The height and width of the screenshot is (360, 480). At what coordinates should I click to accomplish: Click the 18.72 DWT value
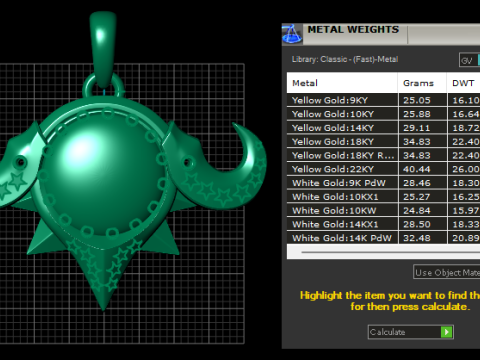click(466, 128)
